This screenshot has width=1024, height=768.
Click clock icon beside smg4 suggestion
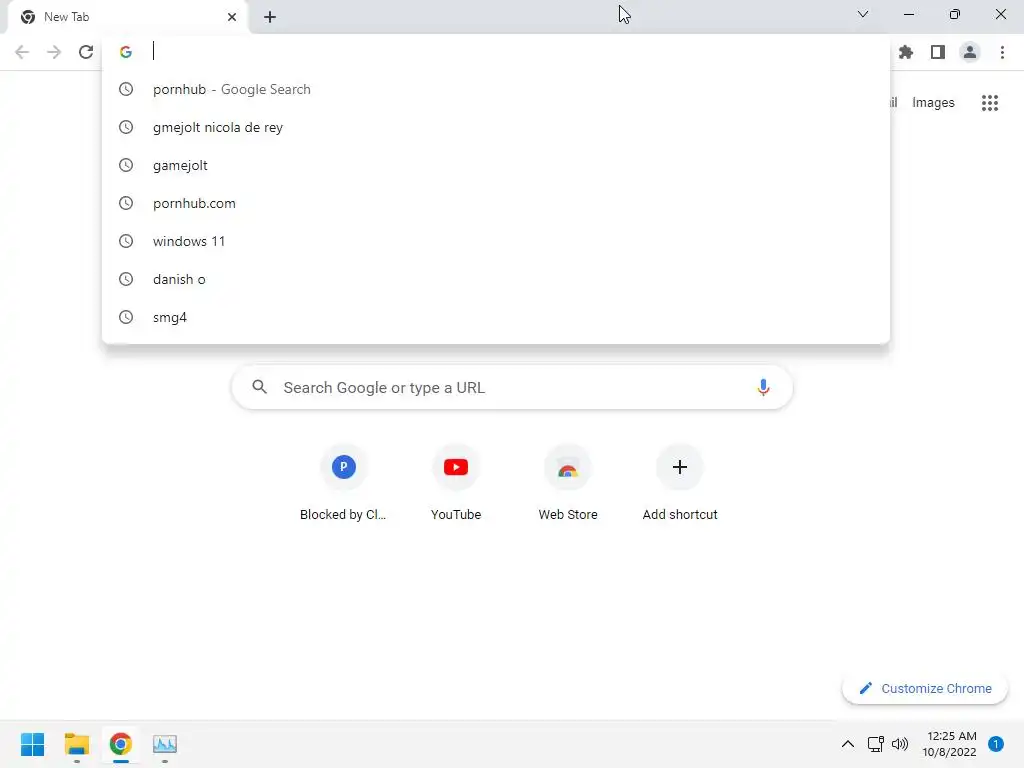(126, 317)
